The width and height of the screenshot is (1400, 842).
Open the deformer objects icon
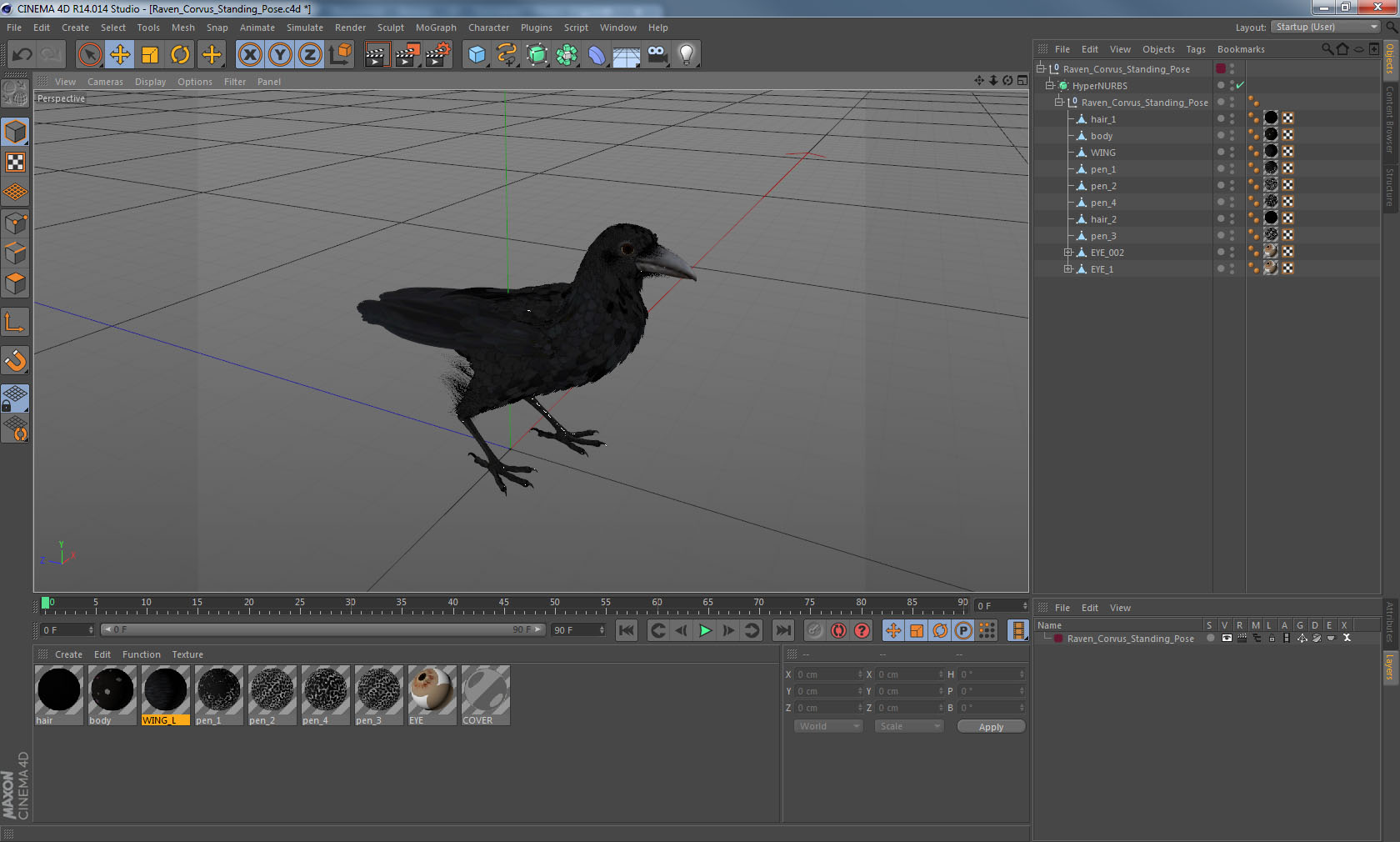coord(597,55)
